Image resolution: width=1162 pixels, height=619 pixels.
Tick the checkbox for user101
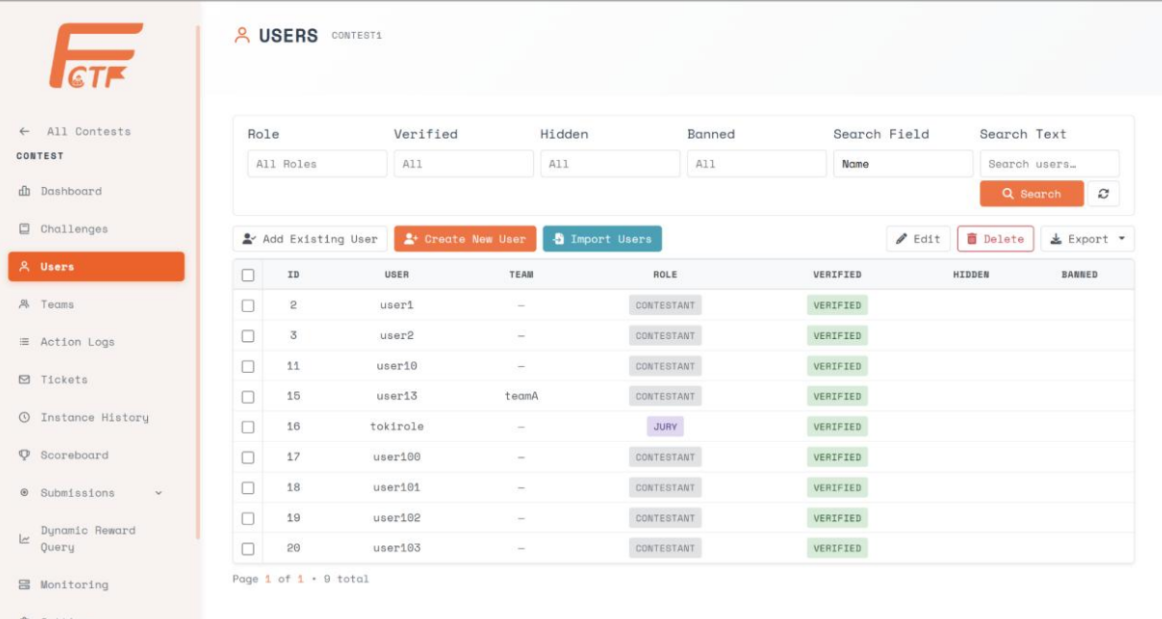pos(248,488)
